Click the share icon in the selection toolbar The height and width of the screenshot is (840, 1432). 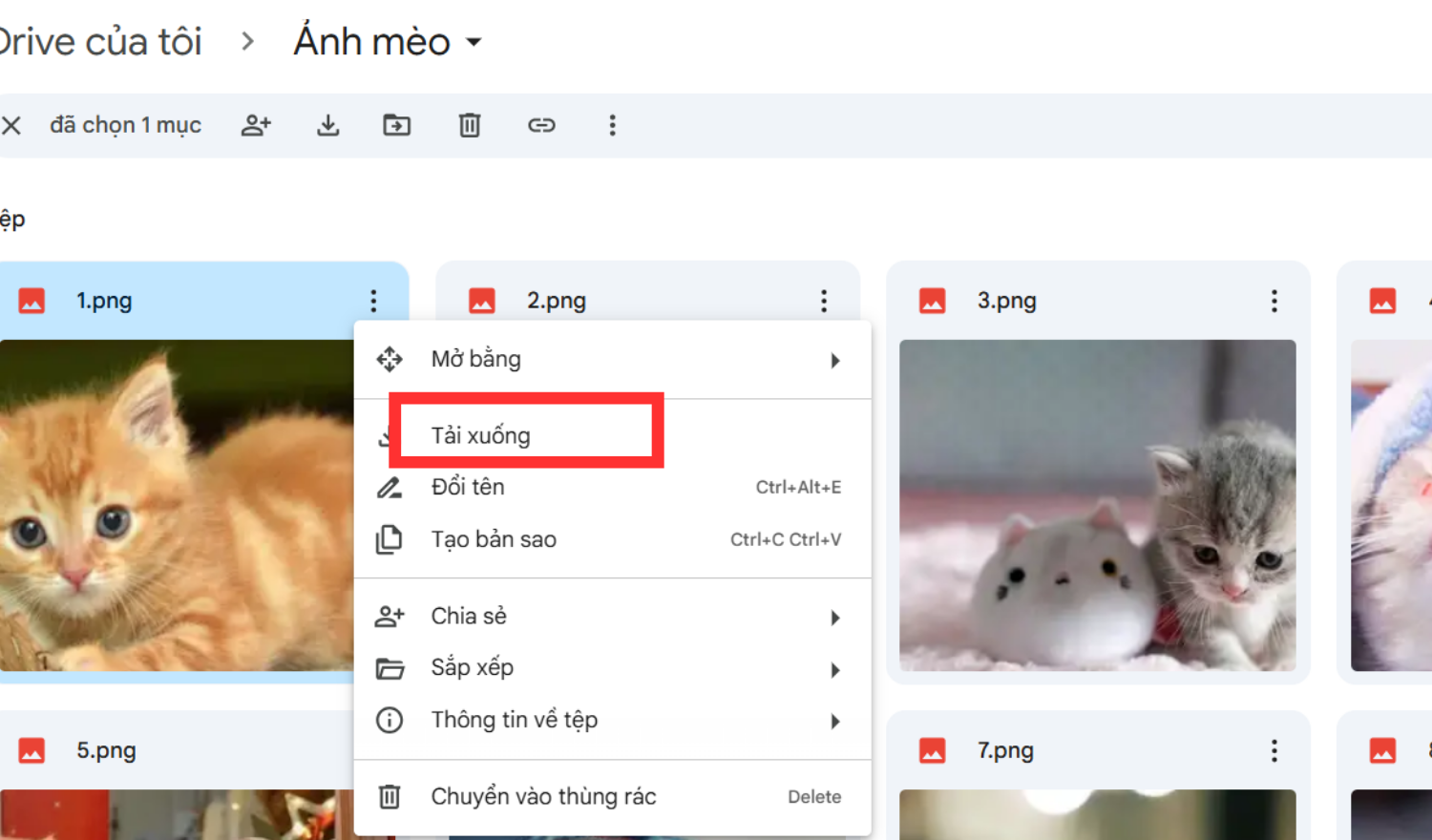click(256, 125)
